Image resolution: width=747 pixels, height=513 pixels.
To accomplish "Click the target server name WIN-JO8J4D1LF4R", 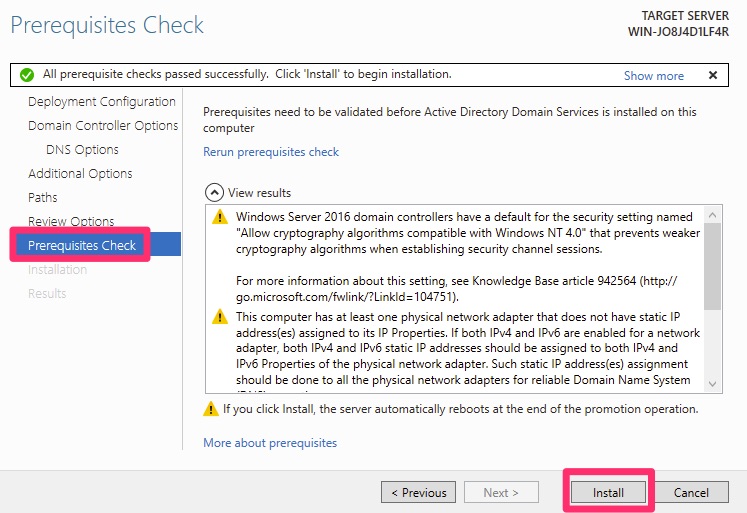I will [x=678, y=32].
